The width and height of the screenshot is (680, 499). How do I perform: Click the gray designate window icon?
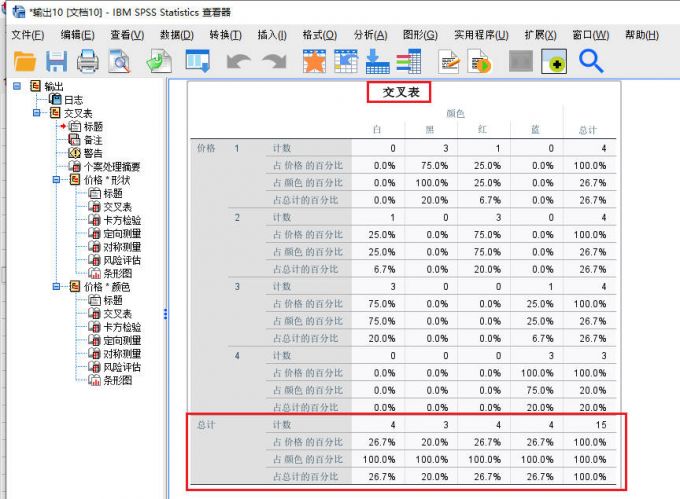pos(520,61)
